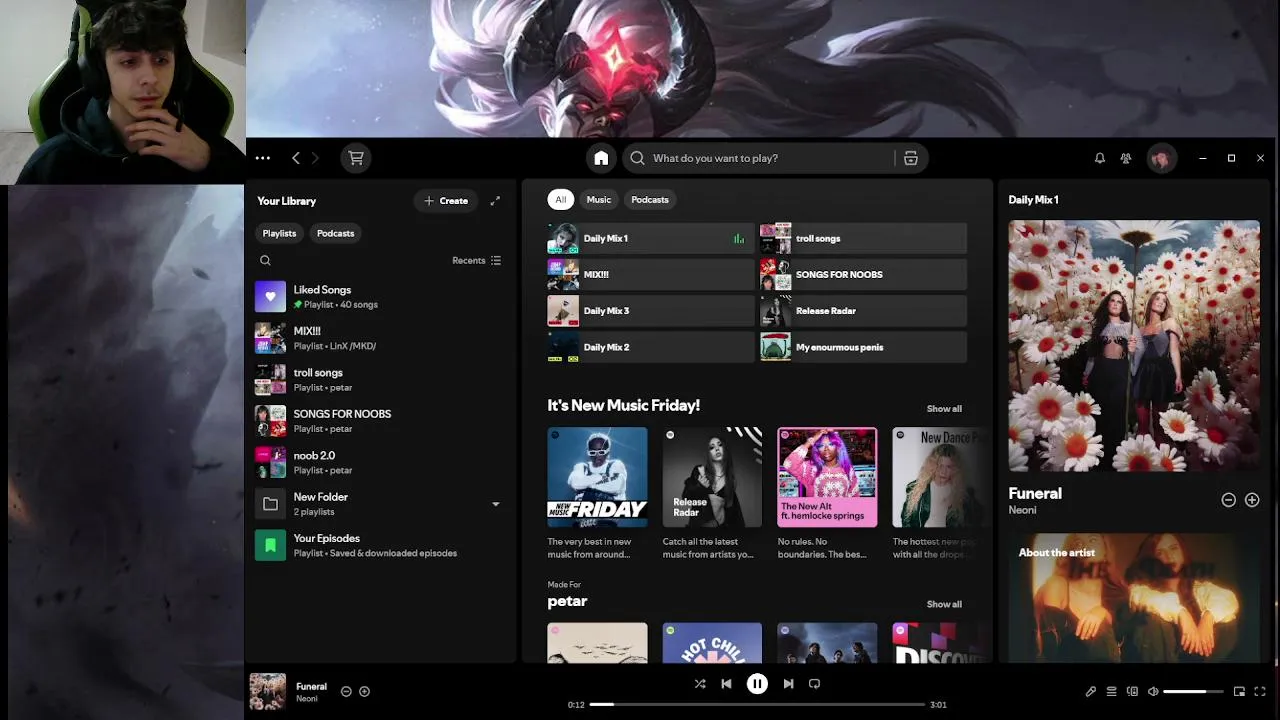Image resolution: width=1280 pixels, height=720 pixels.
Task: Mute with the speaker icon
Action: click(x=1153, y=691)
